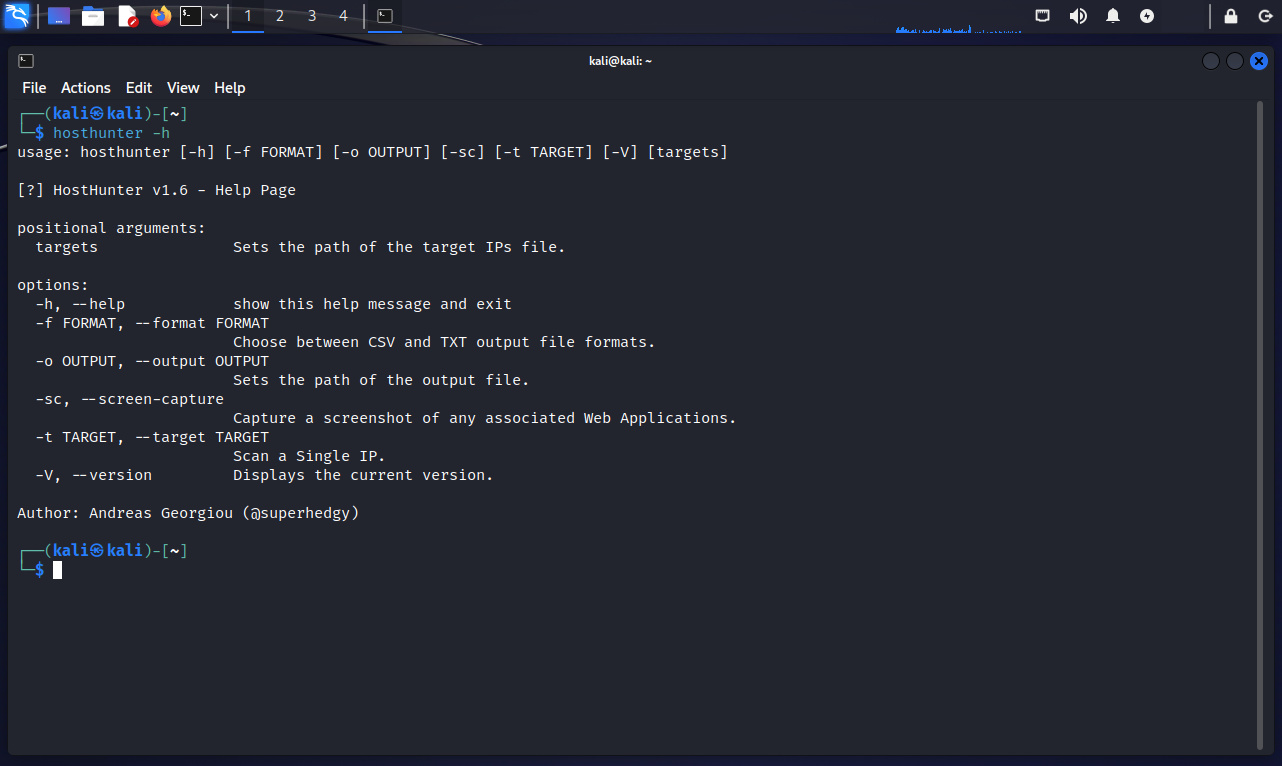Launch the text editor from panel
This screenshot has height=766, width=1282.
coord(127,16)
